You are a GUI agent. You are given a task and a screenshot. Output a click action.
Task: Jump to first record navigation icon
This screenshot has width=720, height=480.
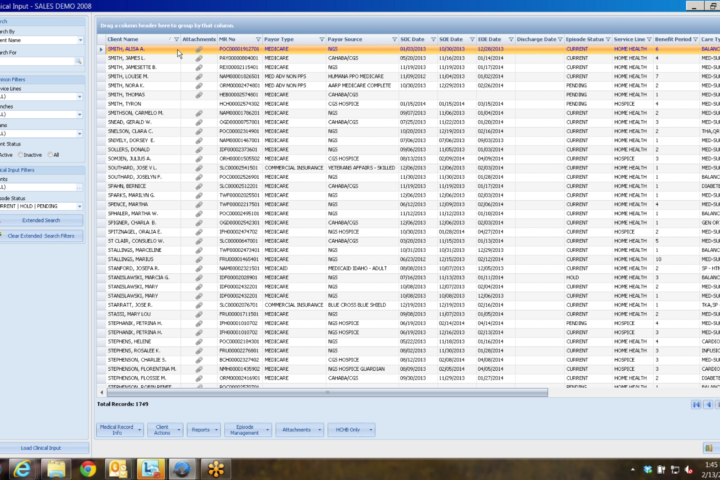click(697, 404)
